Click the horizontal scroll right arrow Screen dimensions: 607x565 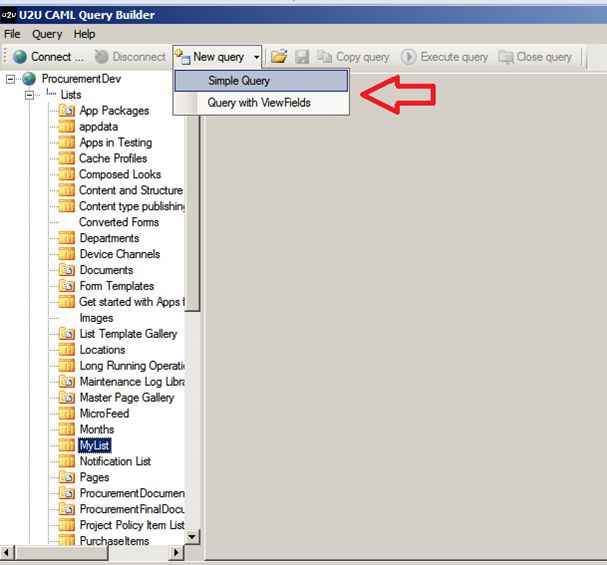pos(177,553)
